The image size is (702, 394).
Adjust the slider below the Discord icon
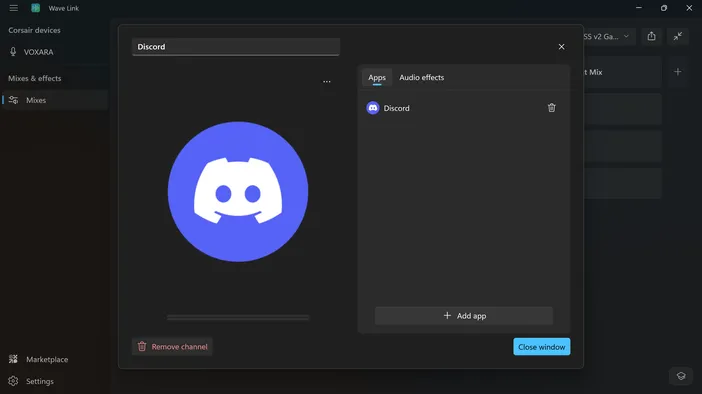[x=238, y=317]
